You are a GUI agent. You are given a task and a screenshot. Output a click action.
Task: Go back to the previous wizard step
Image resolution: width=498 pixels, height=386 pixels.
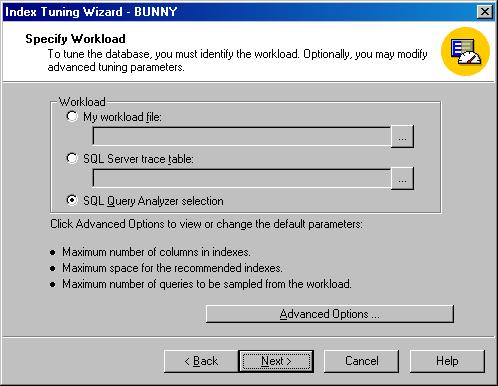tap(201, 361)
